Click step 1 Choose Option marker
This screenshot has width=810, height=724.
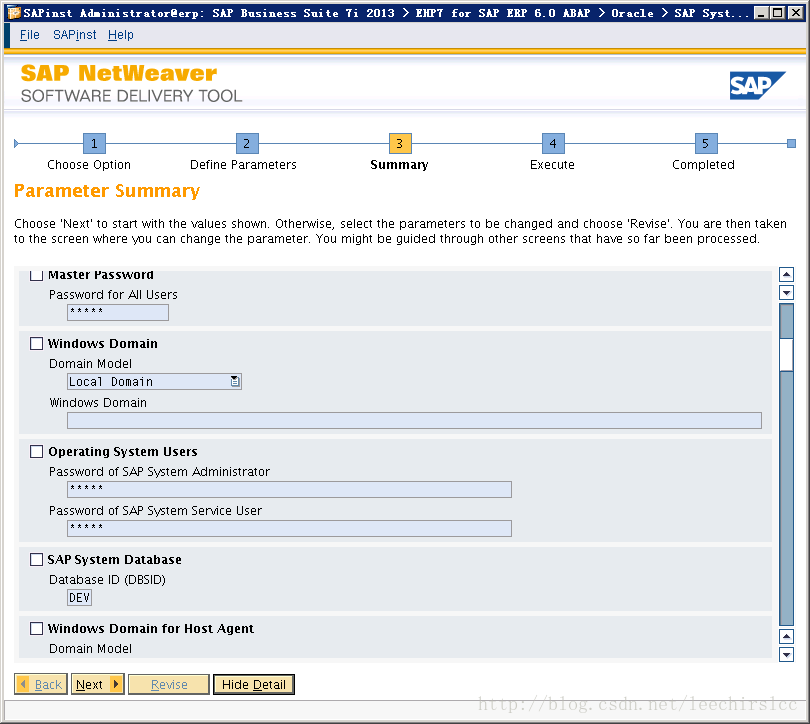pyautogui.click(x=94, y=144)
